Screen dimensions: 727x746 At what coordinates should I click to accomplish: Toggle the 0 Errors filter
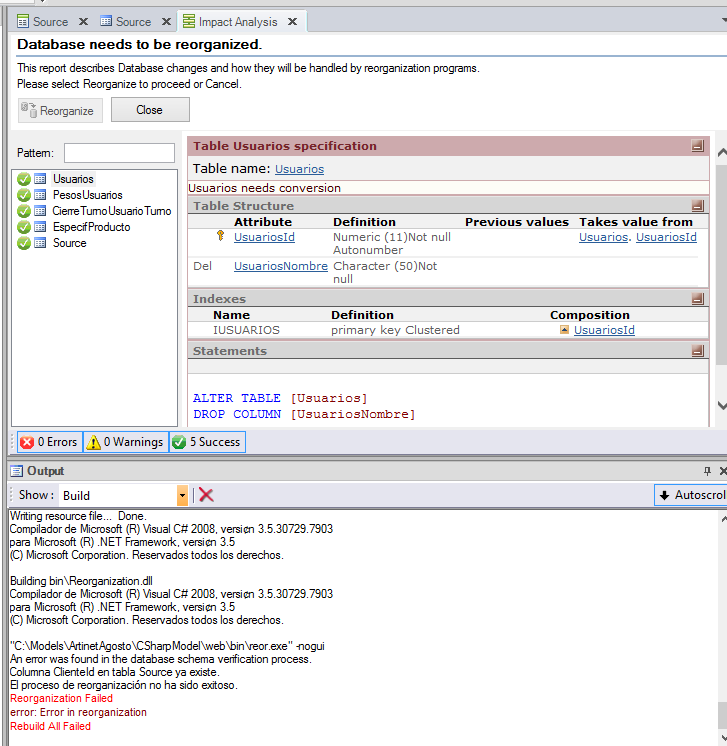click(x=49, y=442)
